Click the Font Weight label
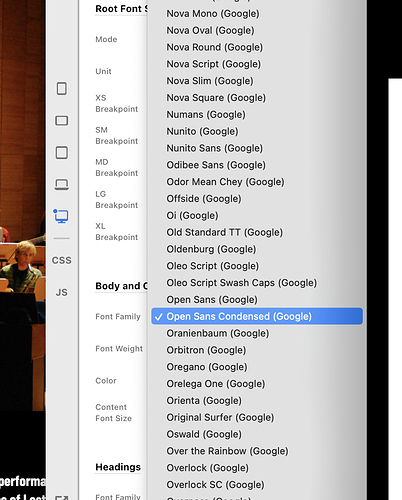 pyautogui.click(x=119, y=349)
